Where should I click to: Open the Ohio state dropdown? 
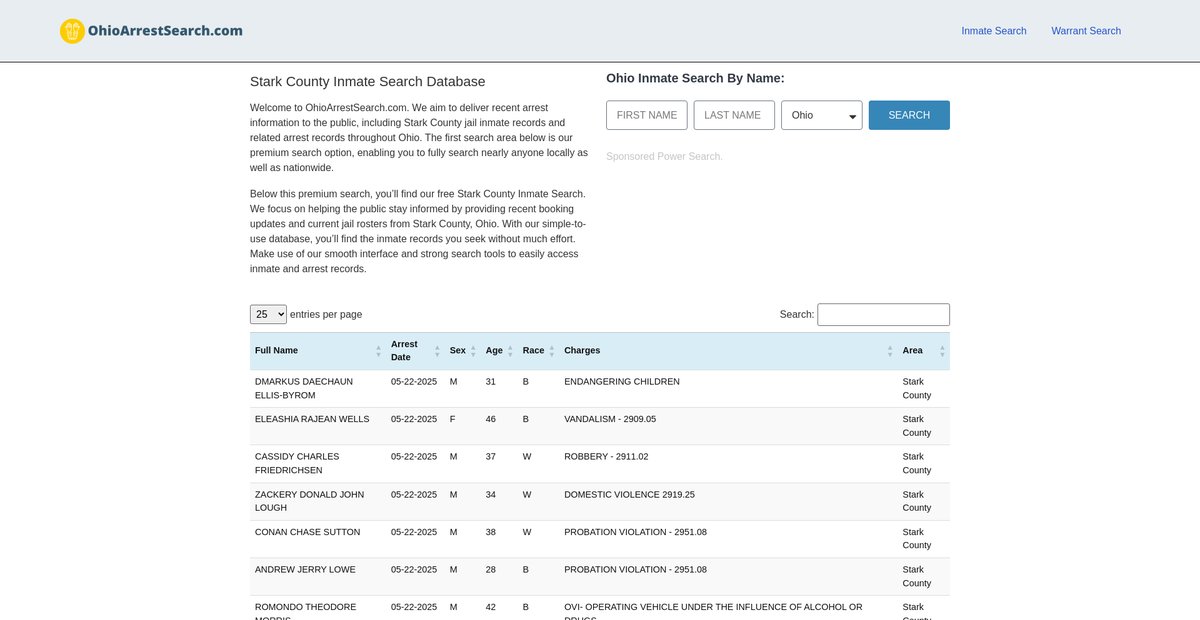[822, 115]
